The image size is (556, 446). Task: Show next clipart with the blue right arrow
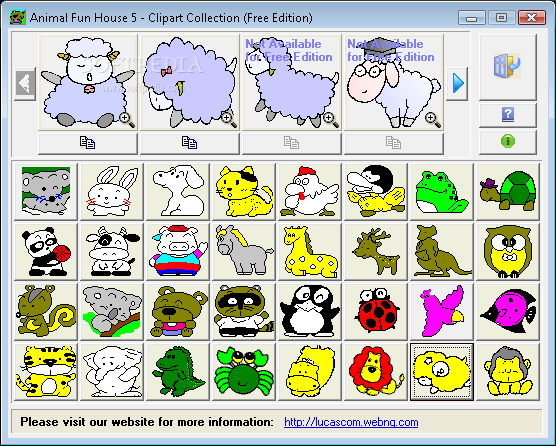457,84
